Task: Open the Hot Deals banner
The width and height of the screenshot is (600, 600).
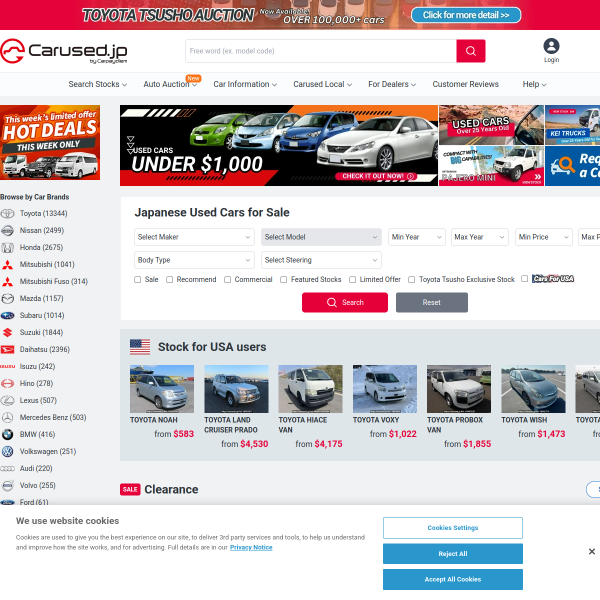Action: click(x=50, y=142)
